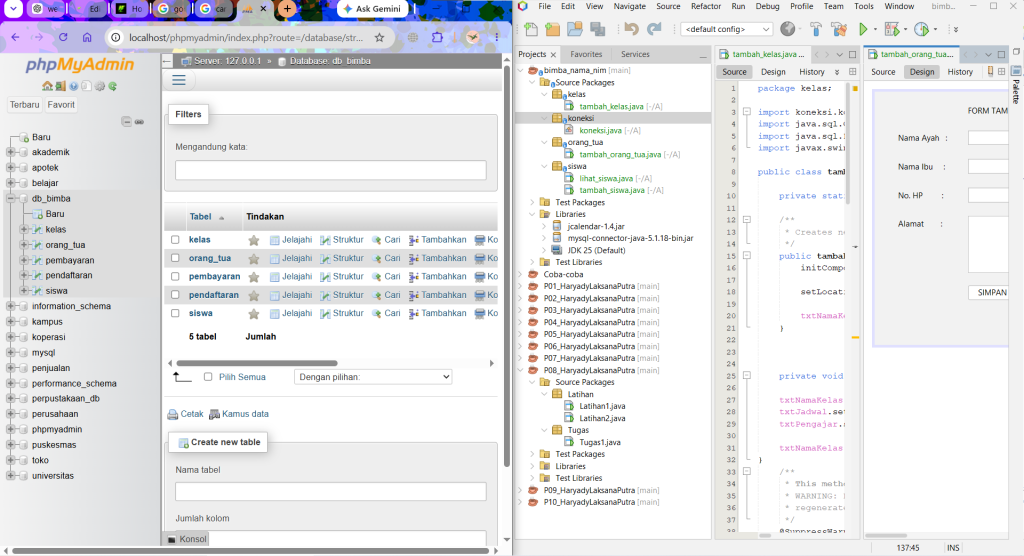
Task: Click NetBeans Clean and Build icon
Action: (x=839, y=29)
